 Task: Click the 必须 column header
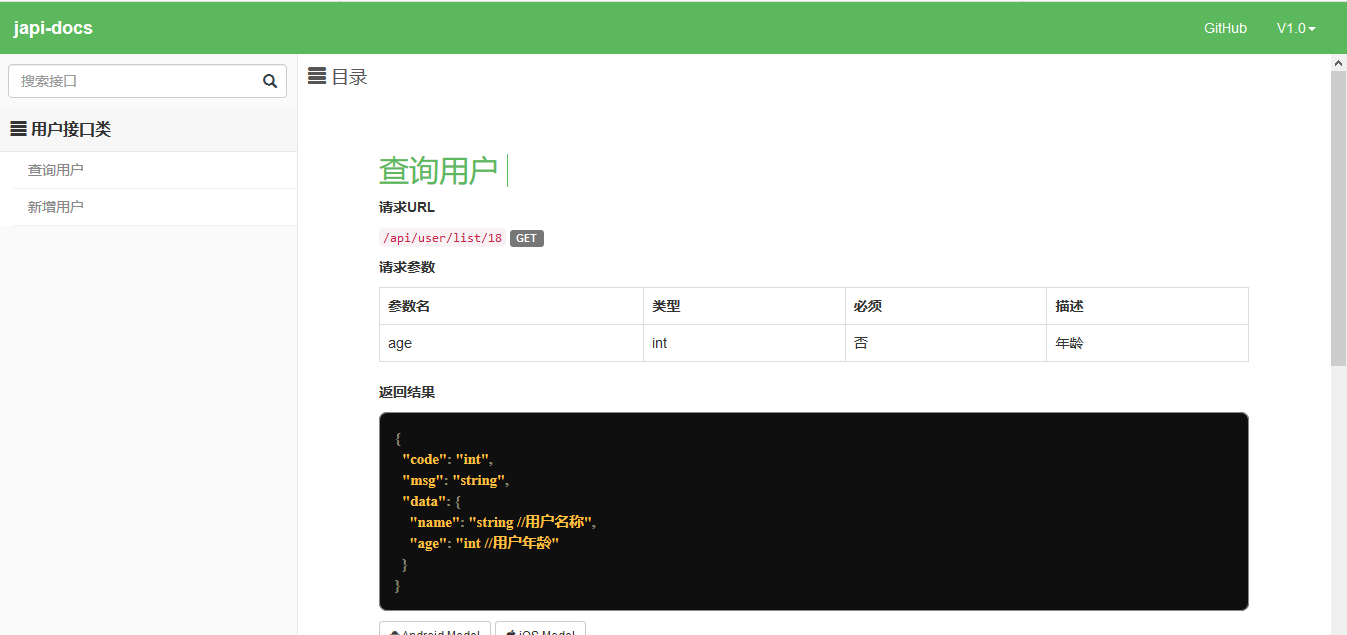coord(946,306)
